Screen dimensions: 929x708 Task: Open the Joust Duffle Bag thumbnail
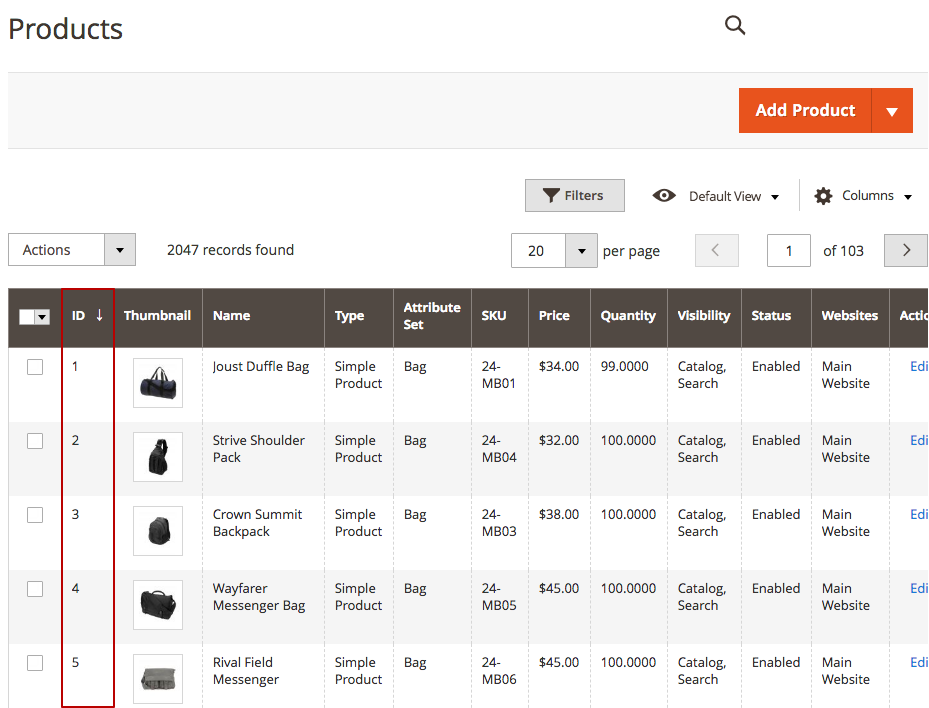(x=158, y=383)
